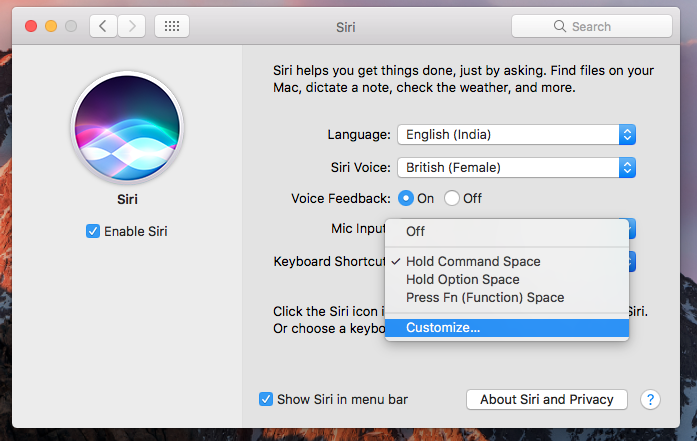
Task: Click the Language dropdown arrows
Action: pos(627,135)
